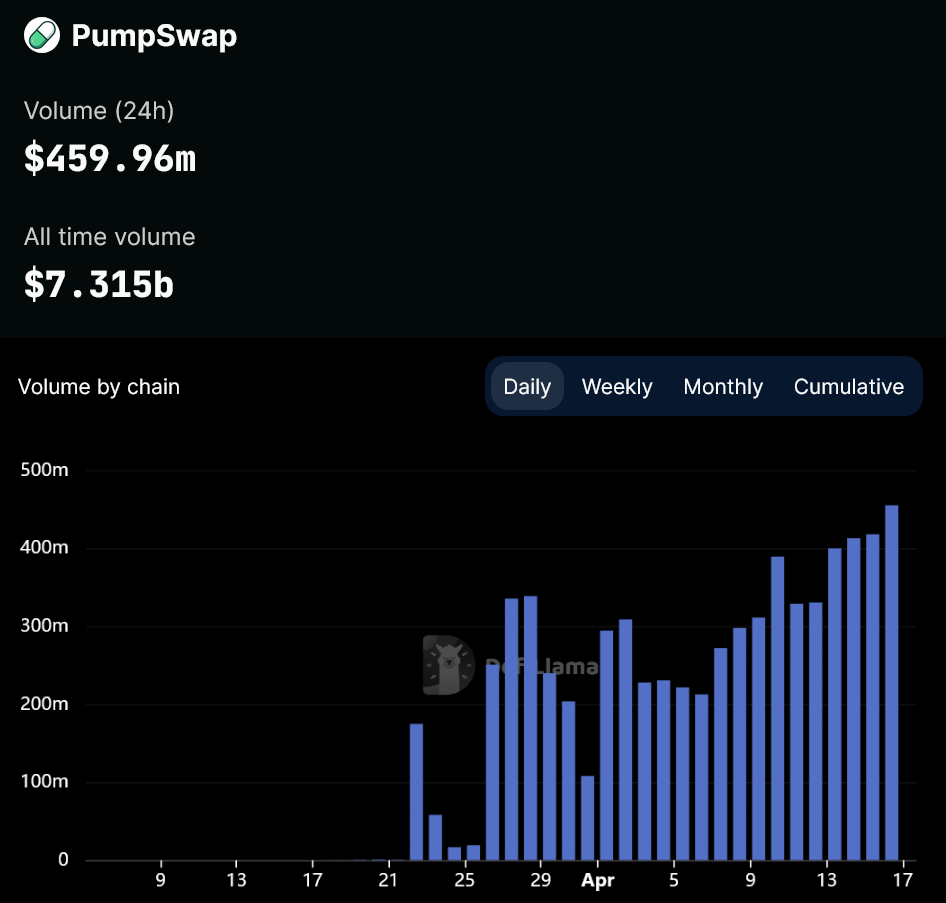Click the Volume by chain heading

pos(99,387)
